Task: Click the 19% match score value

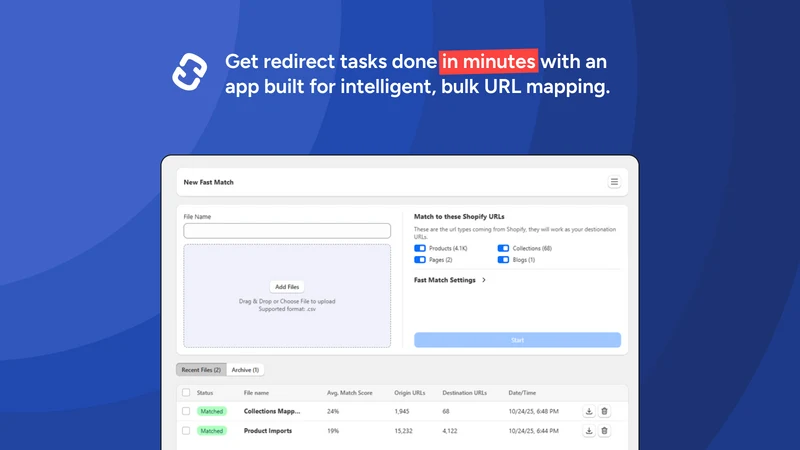Action: coord(333,431)
